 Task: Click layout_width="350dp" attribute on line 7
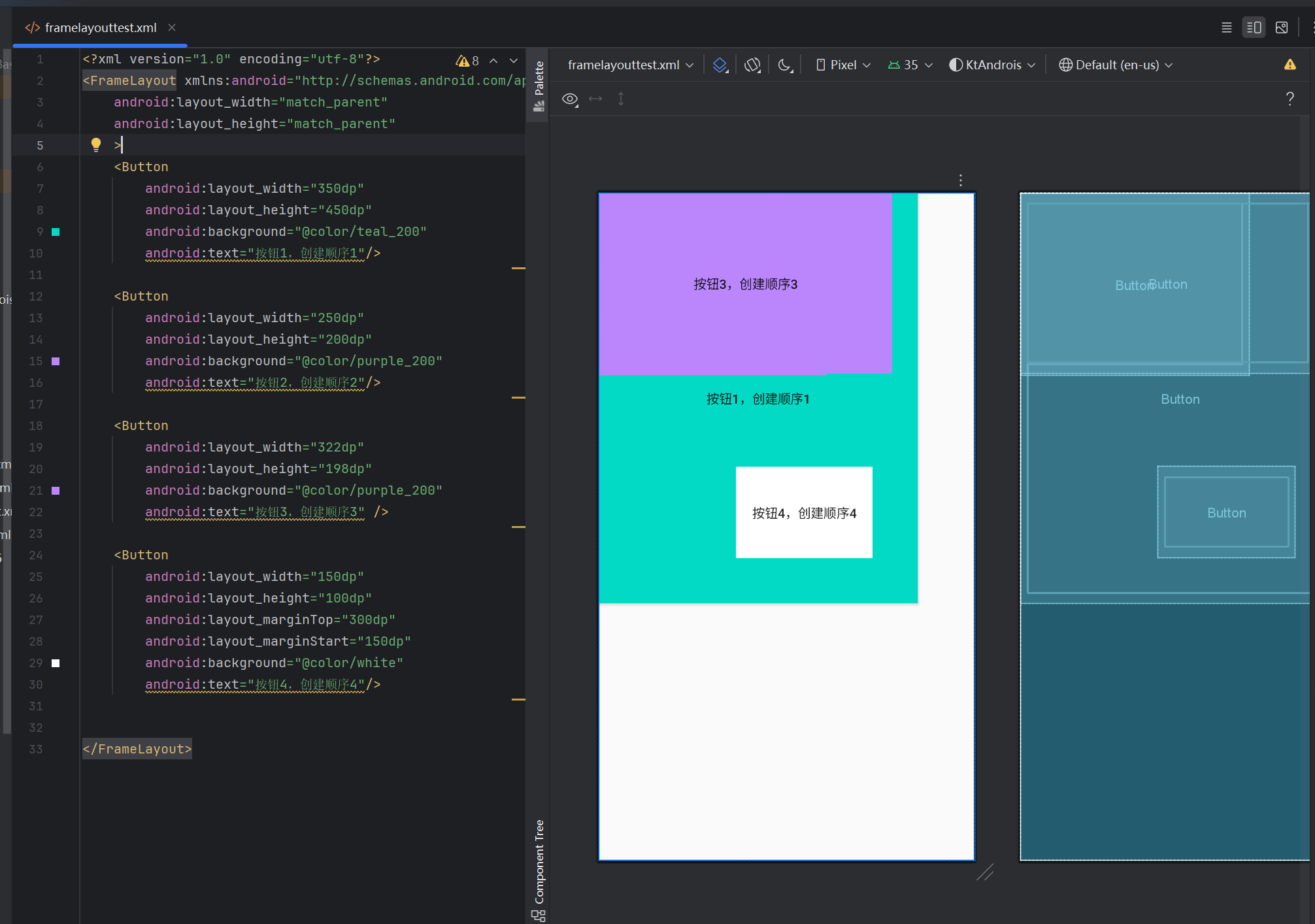254,188
